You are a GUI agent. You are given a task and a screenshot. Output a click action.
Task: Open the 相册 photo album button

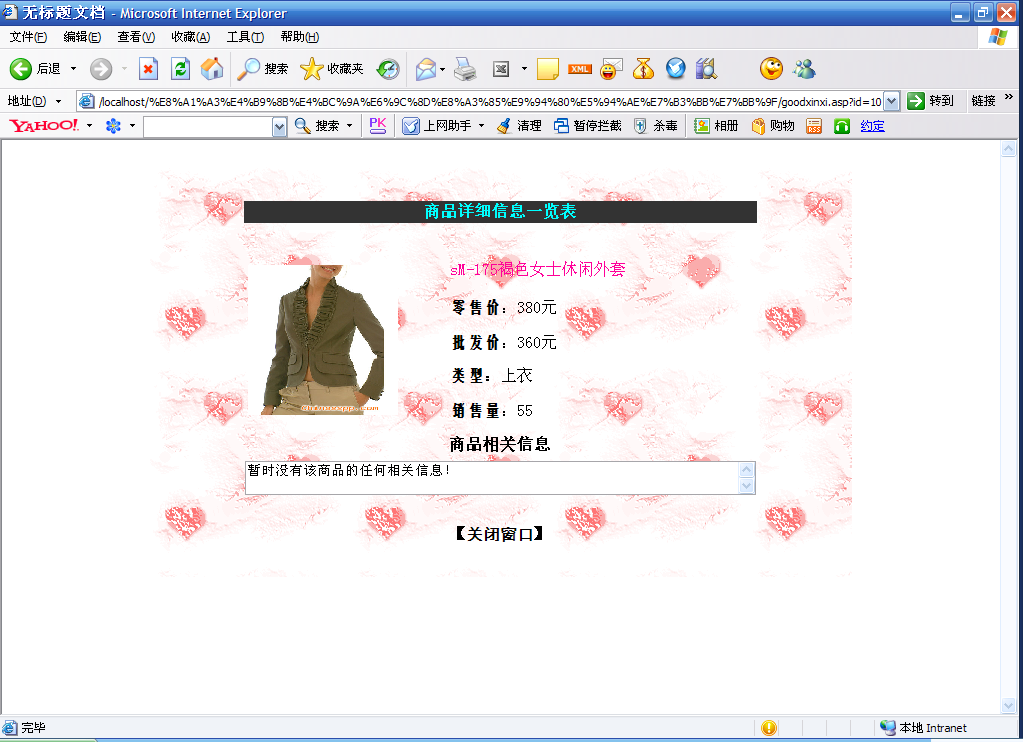click(716, 125)
